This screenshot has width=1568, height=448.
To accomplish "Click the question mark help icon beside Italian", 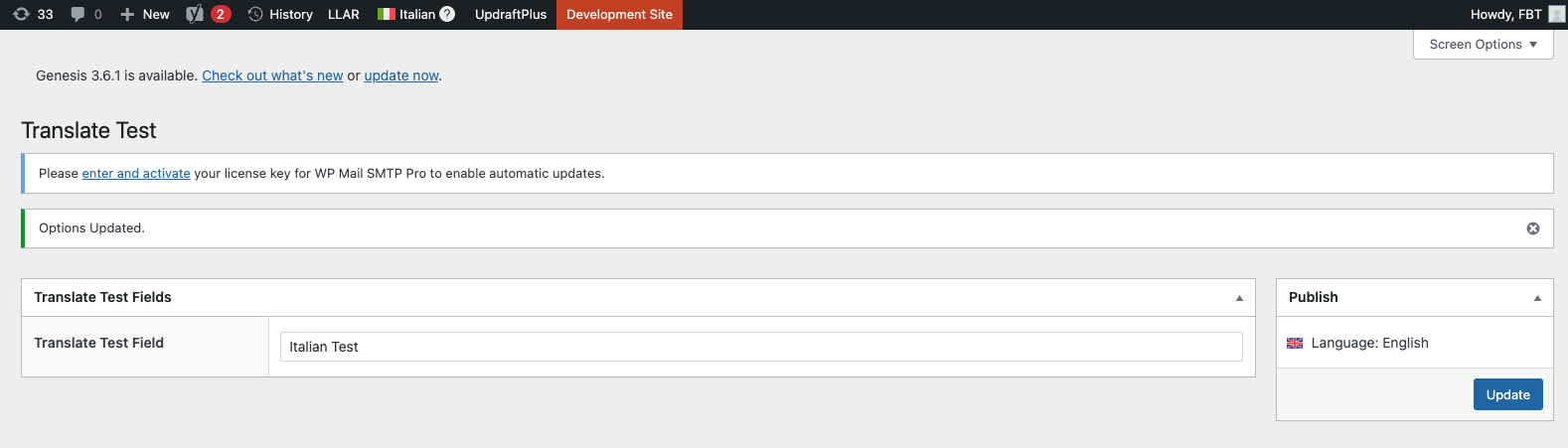I will click(447, 14).
